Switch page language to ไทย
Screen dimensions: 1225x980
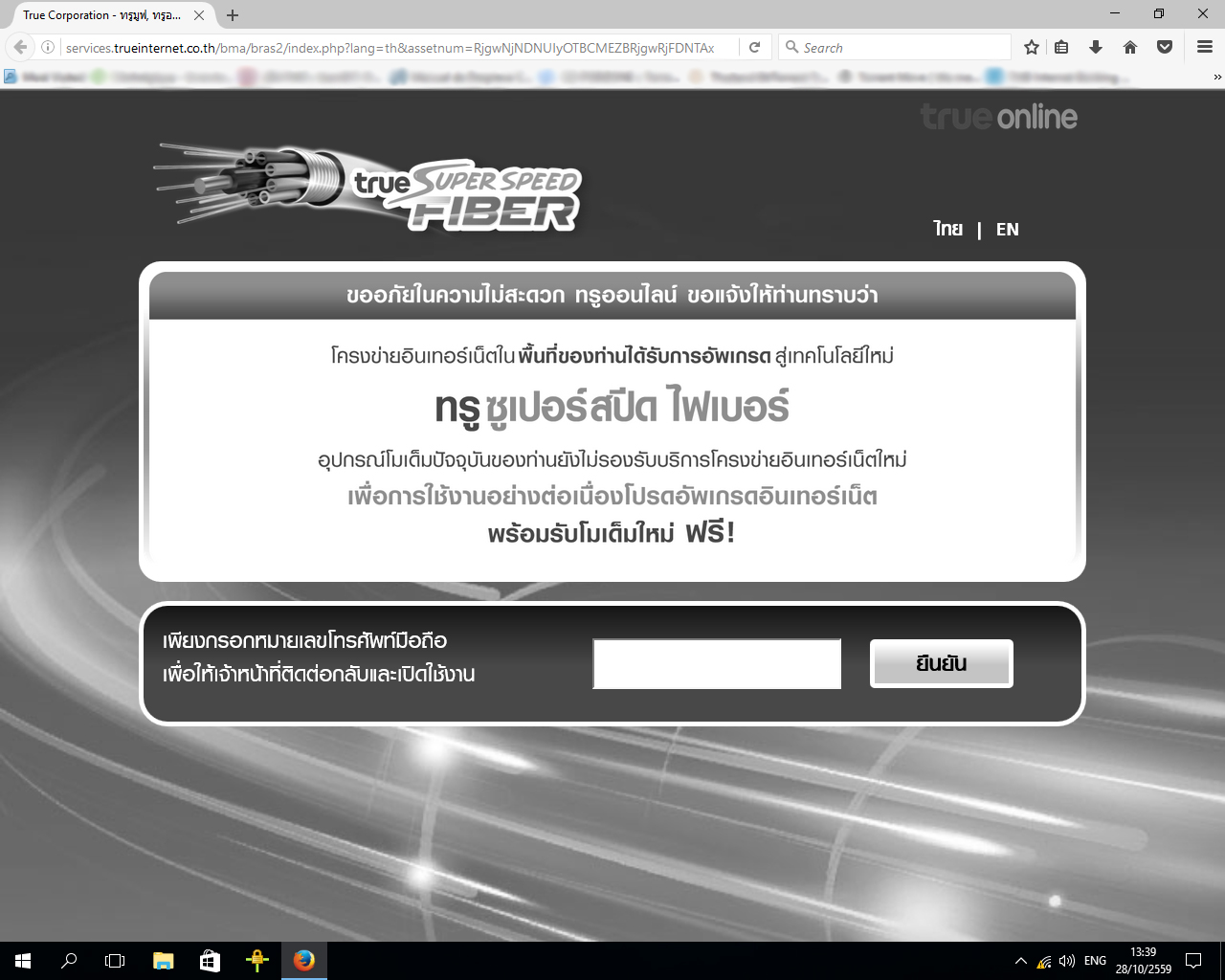948,229
